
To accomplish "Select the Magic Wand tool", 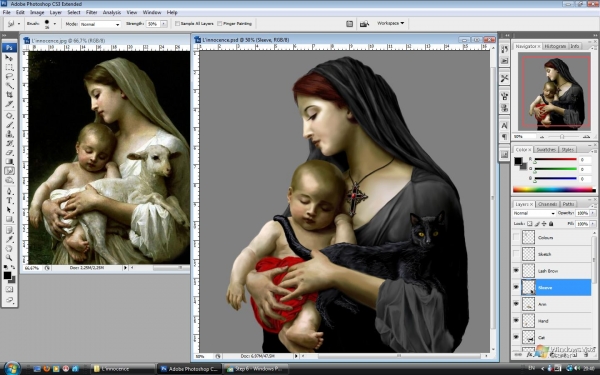I will click(9, 86).
